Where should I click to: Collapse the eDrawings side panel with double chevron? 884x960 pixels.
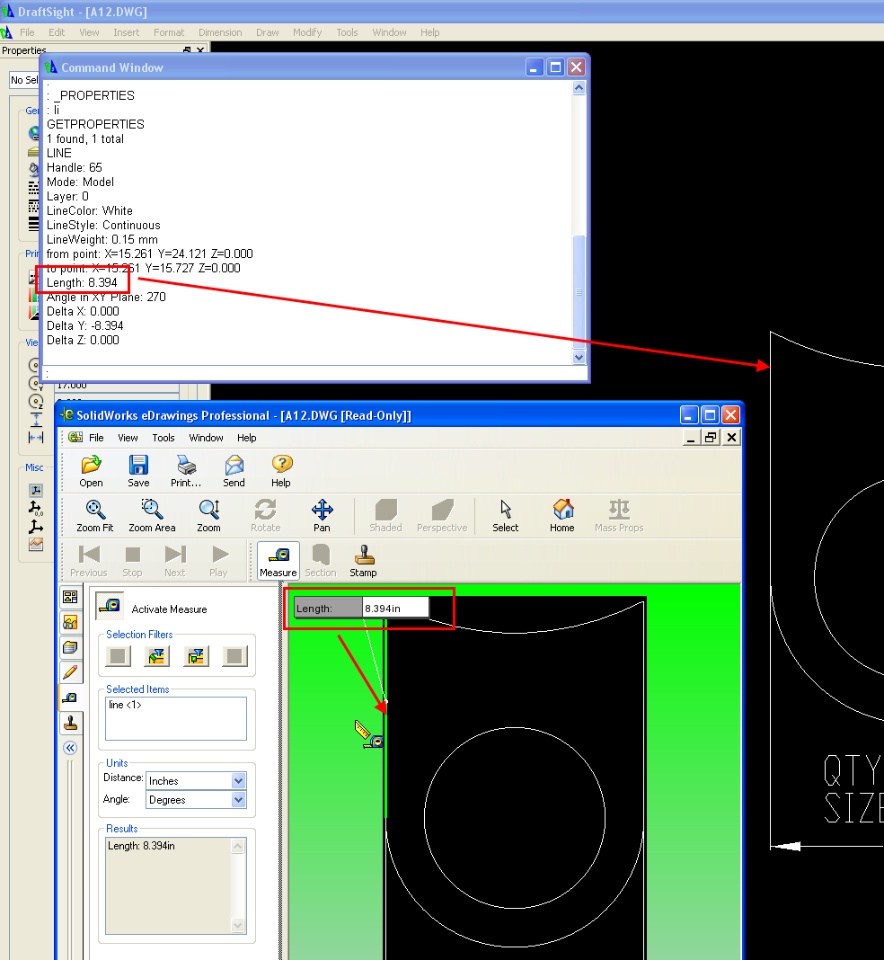click(70, 748)
